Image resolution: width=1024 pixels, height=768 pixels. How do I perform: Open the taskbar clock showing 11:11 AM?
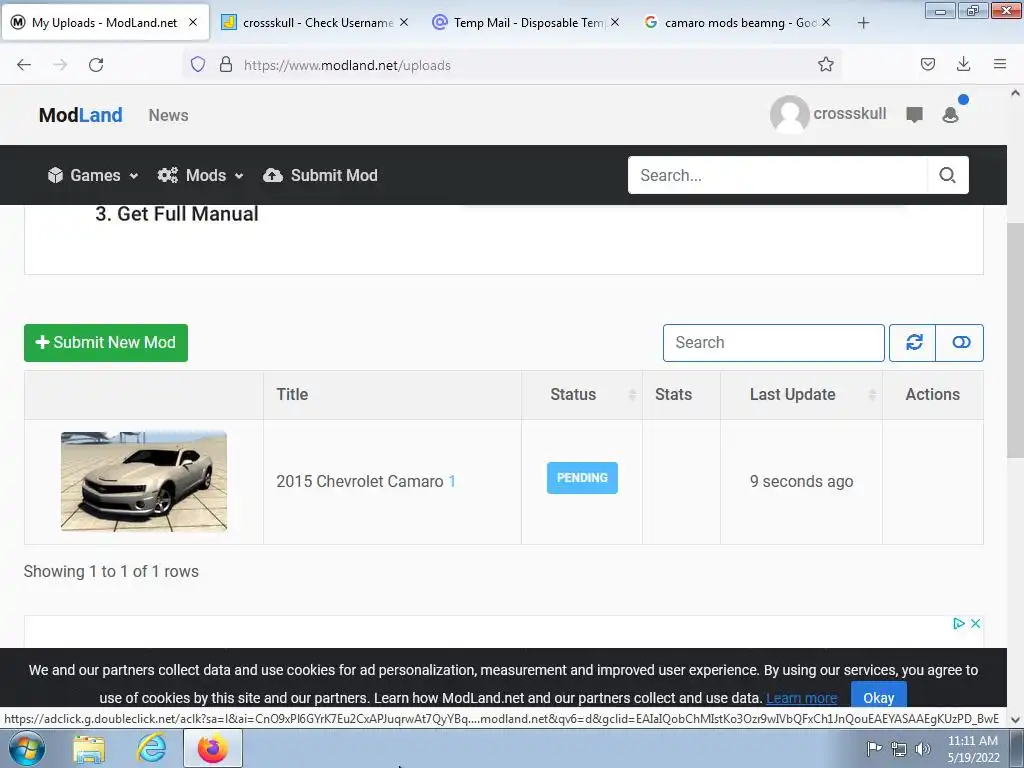973,749
